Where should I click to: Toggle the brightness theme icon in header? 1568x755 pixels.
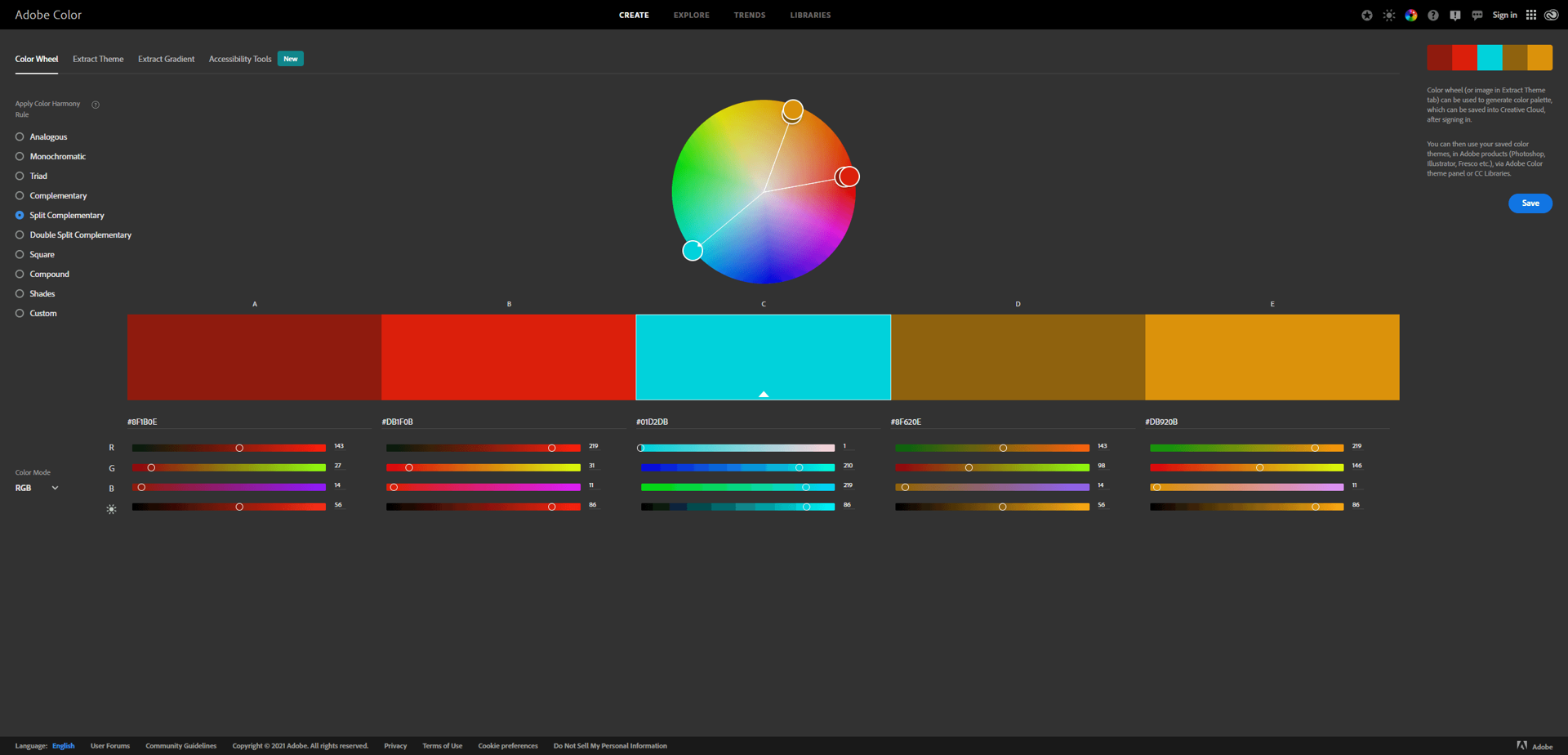[x=1388, y=15]
